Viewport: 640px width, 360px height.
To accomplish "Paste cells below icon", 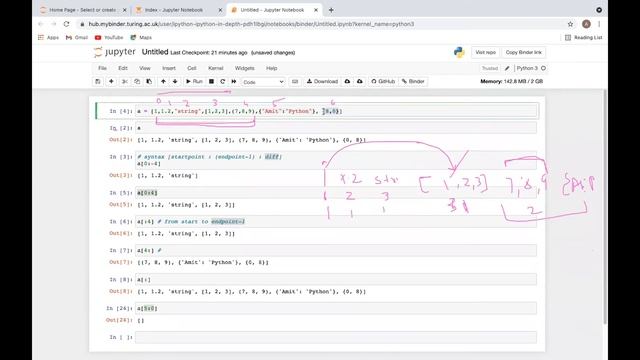I will (x=149, y=82).
